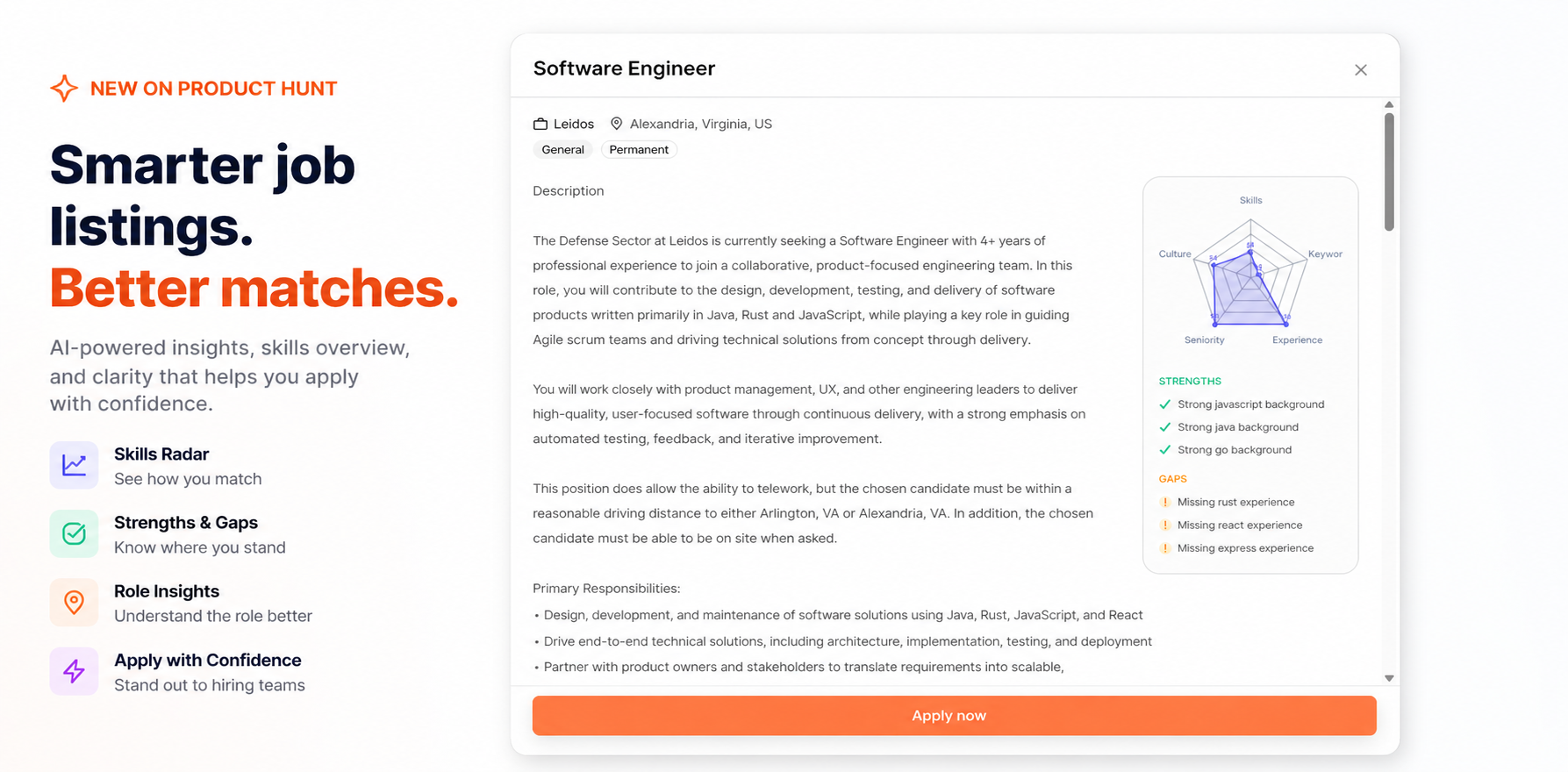
Task: Click the Product Hunt sparkle star icon
Action: pos(62,88)
